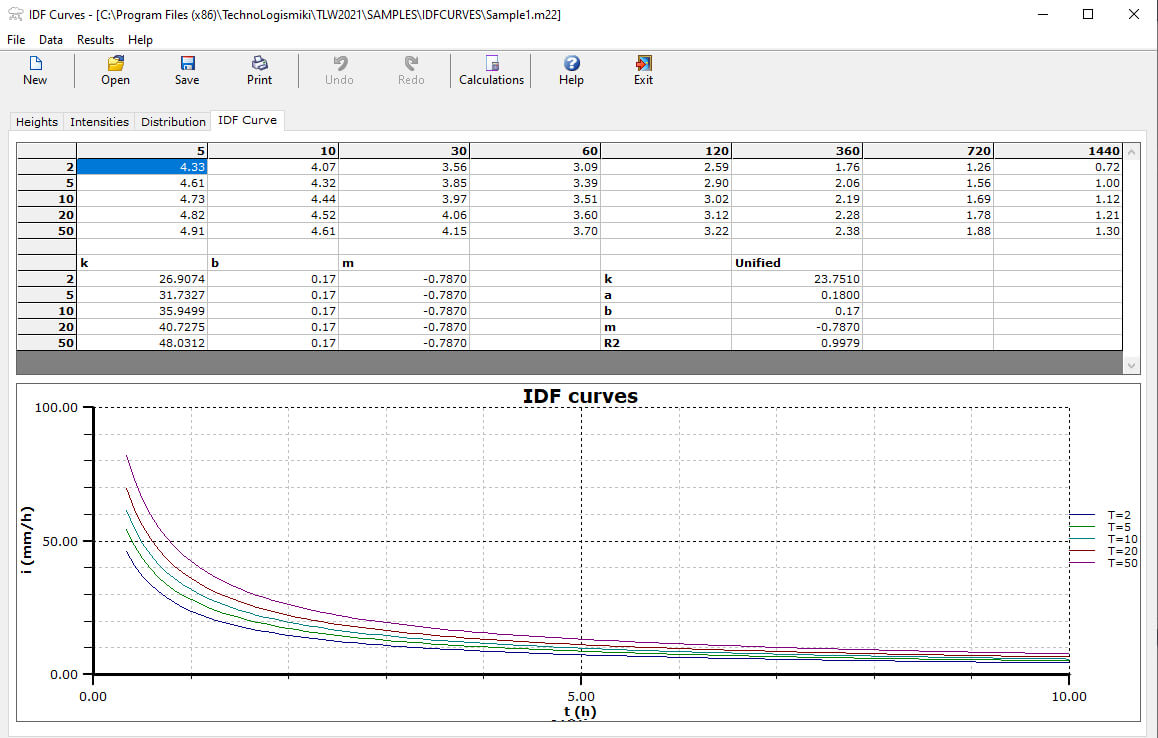This screenshot has width=1158, height=738.
Task: Select the highlighted cell with value 4.33
Action: click(143, 167)
